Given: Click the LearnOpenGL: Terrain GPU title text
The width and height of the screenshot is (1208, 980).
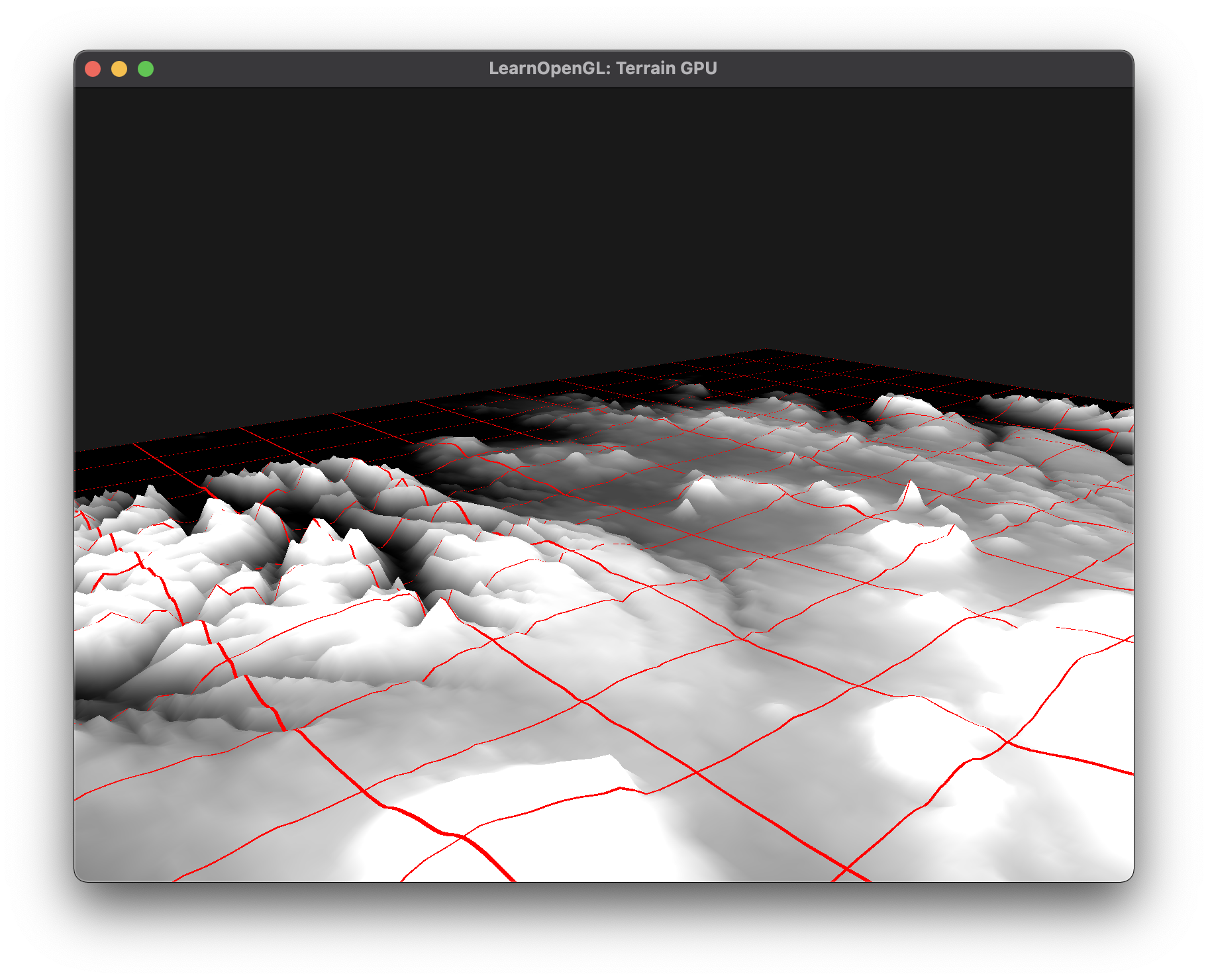Looking at the screenshot, I should [603, 67].
